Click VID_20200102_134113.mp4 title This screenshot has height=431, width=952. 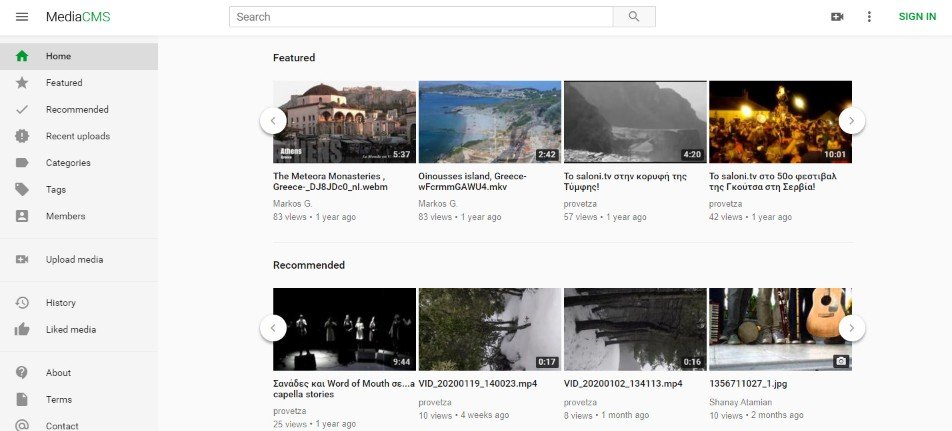(623, 384)
